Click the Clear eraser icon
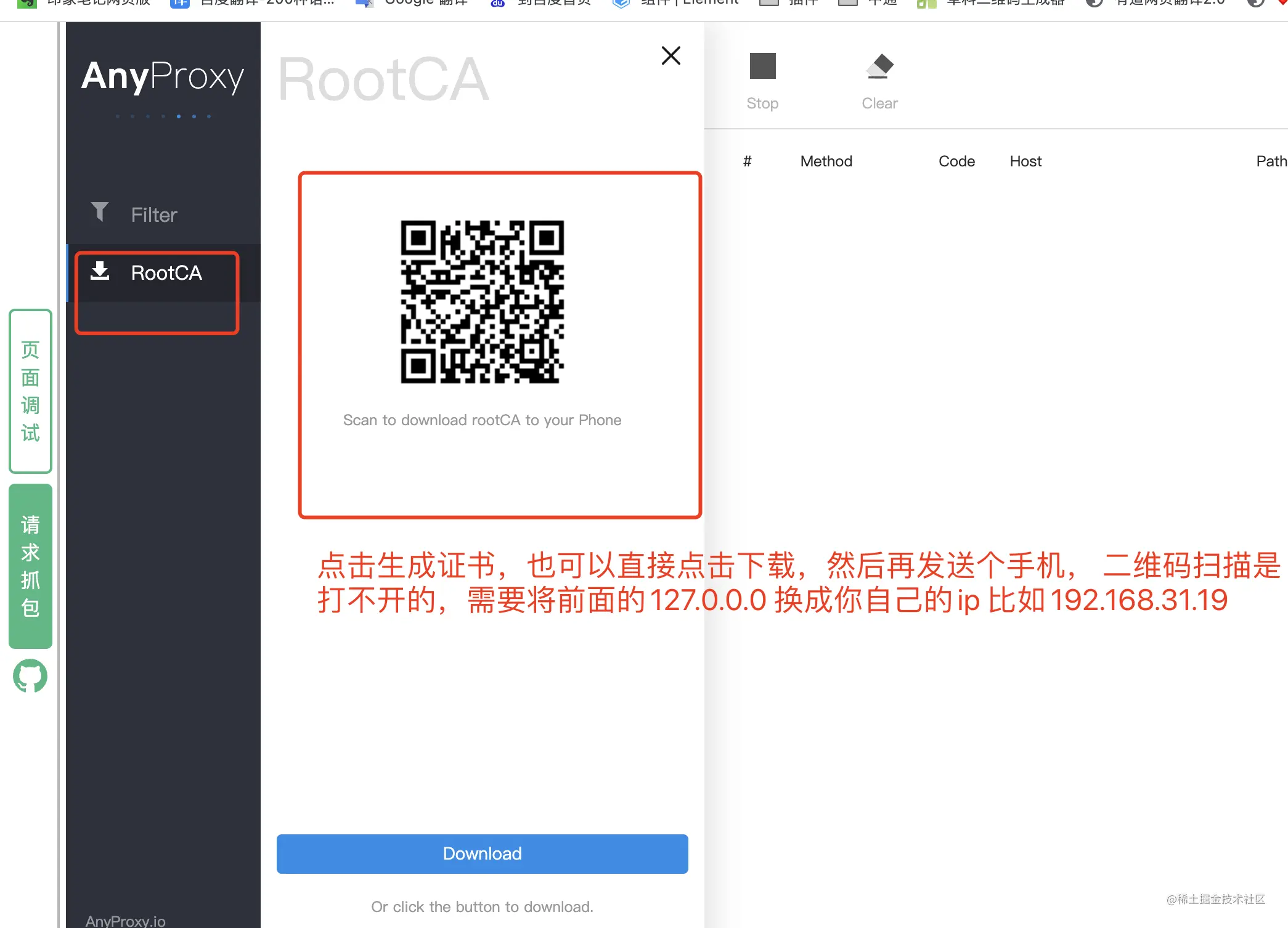 coord(879,67)
